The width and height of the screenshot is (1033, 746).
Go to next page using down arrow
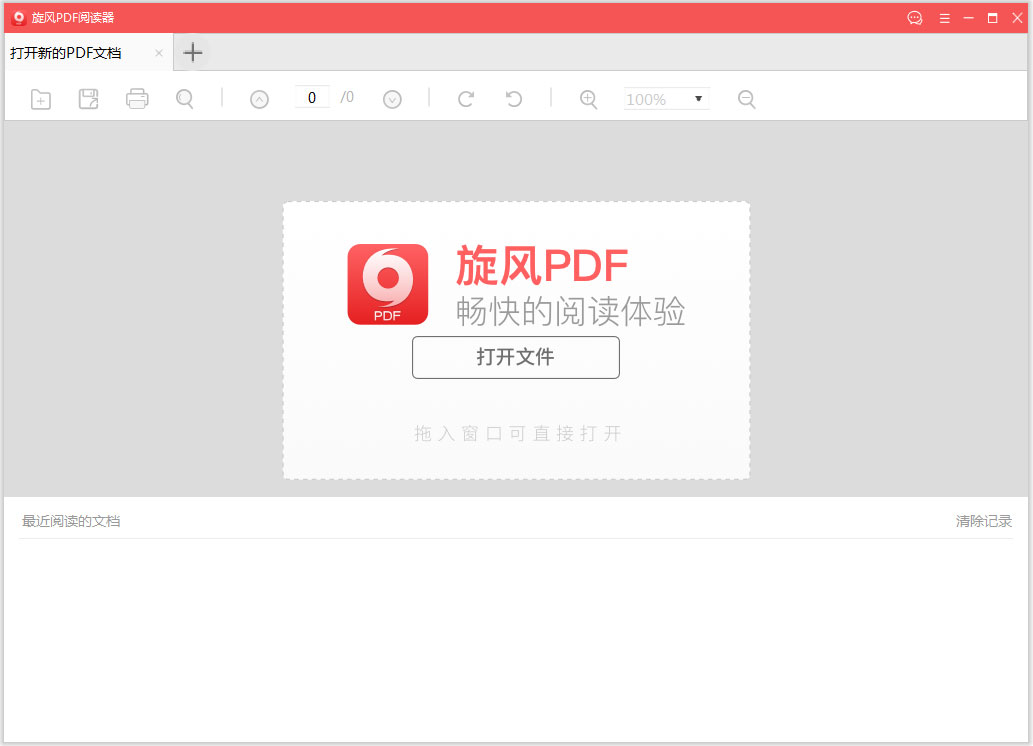pos(392,99)
